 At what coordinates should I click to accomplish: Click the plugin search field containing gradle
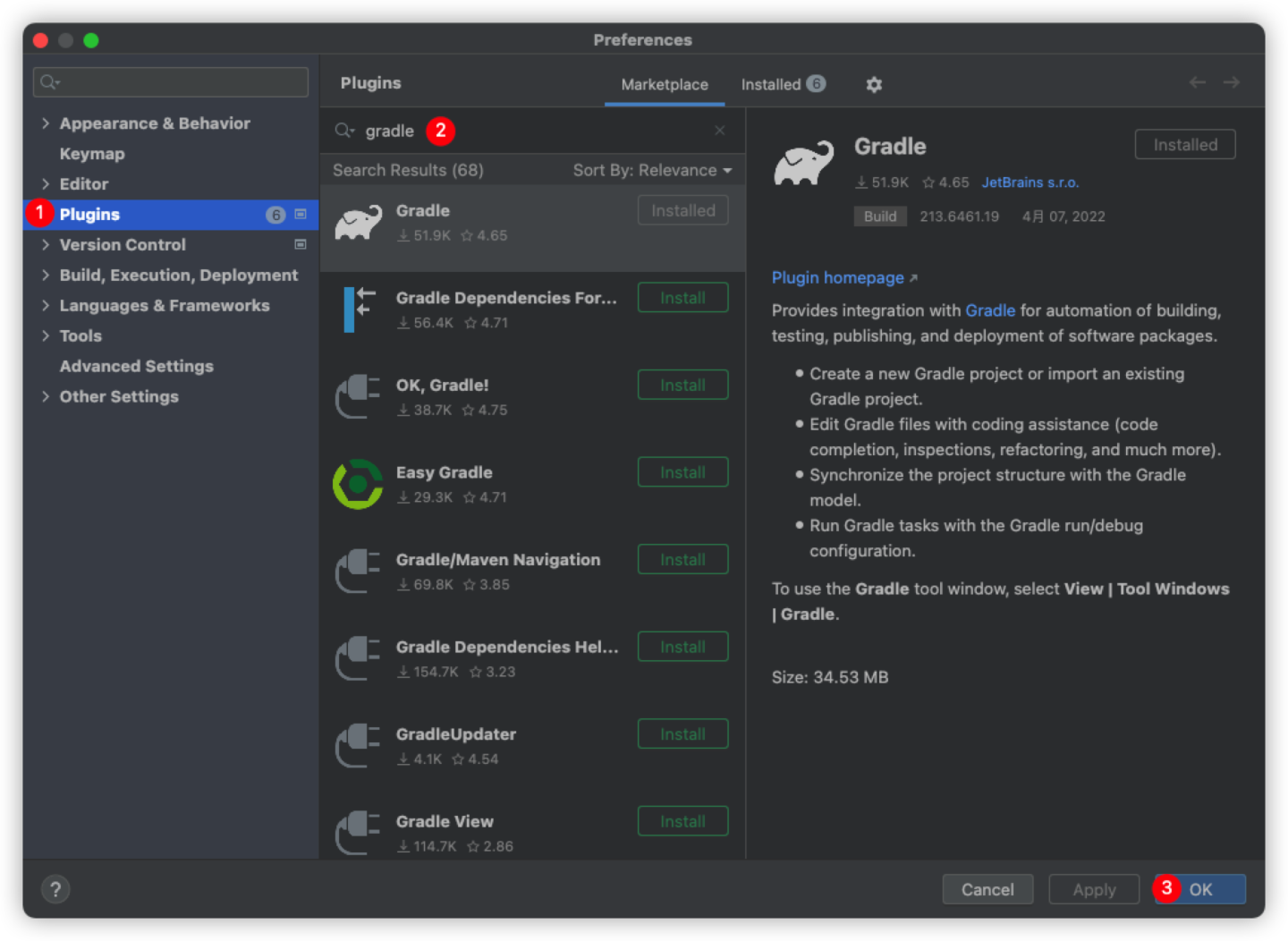click(x=532, y=131)
